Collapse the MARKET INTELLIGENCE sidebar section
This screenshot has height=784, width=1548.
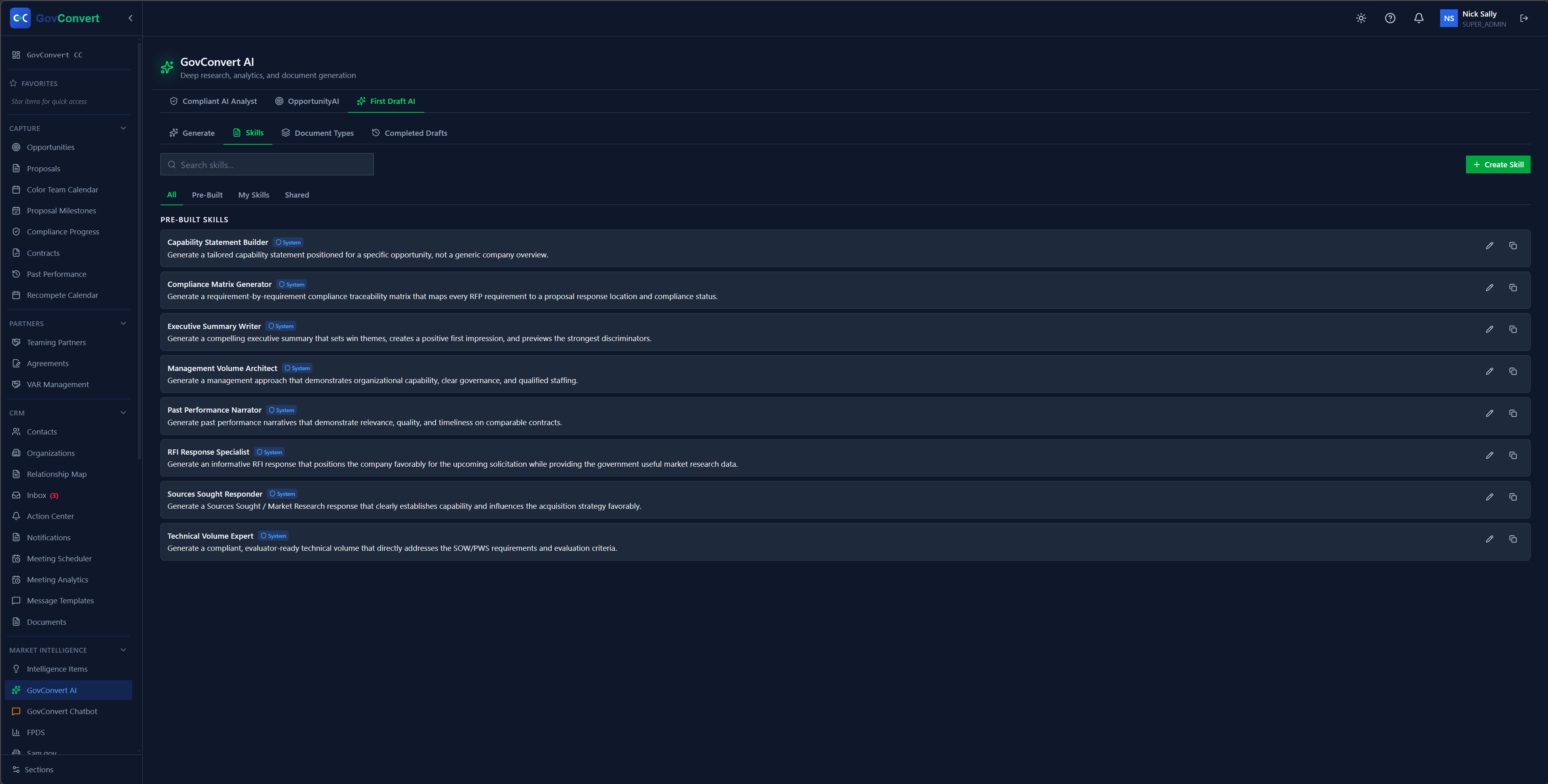123,650
